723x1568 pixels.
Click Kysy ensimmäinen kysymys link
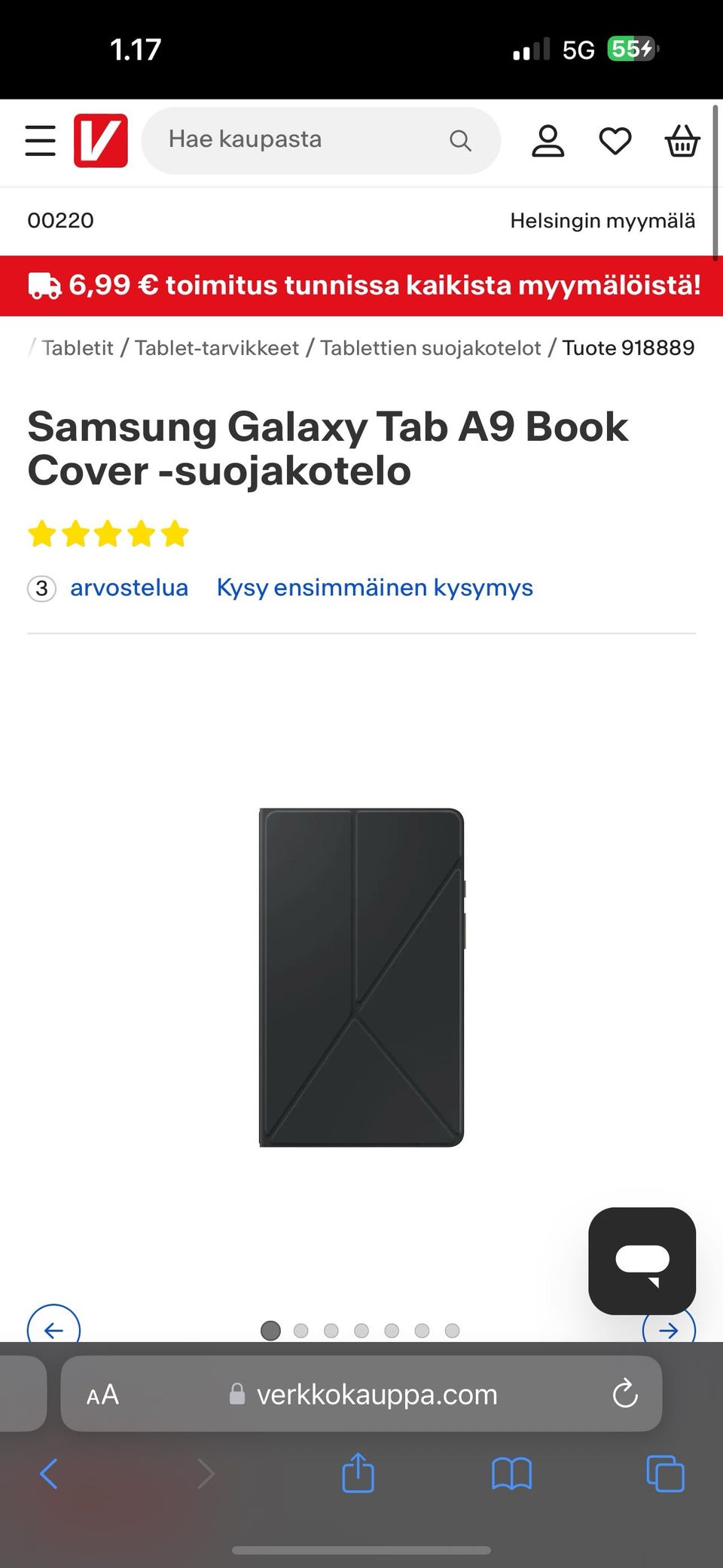point(375,588)
